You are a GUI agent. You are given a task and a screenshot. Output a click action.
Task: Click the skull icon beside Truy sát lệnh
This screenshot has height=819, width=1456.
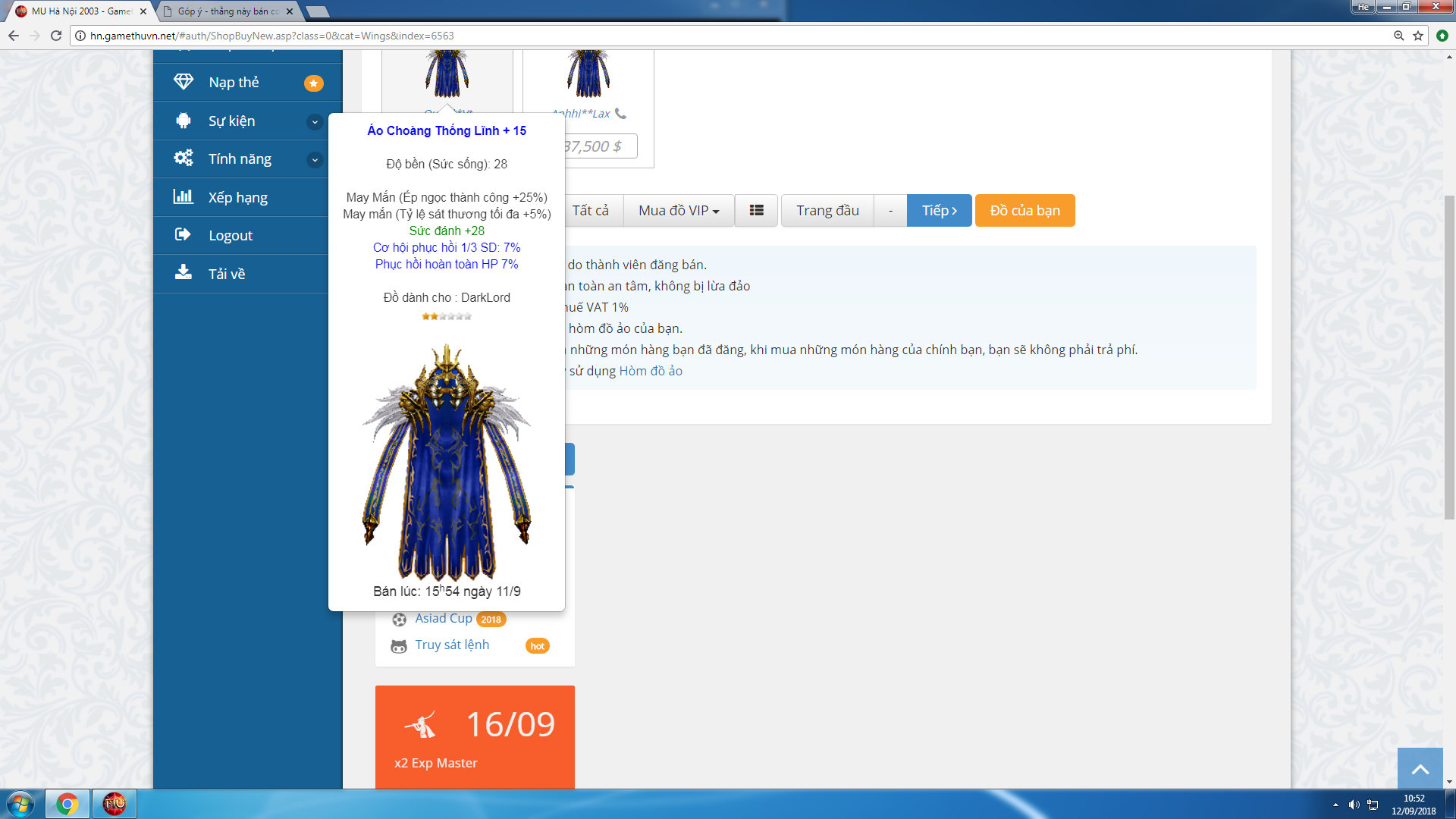[399, 646]
